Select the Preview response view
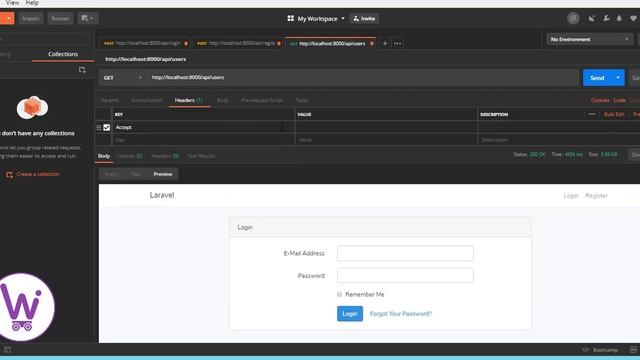640x360 pixels. coord(163,174)
